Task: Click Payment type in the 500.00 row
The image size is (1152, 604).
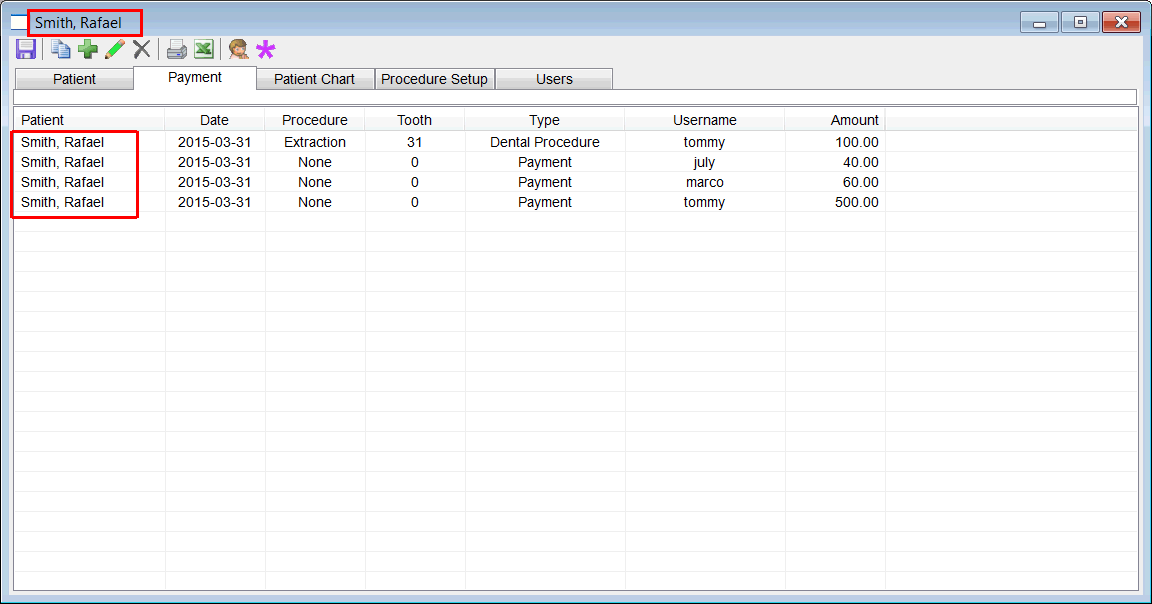Action: tap(544, 202)
